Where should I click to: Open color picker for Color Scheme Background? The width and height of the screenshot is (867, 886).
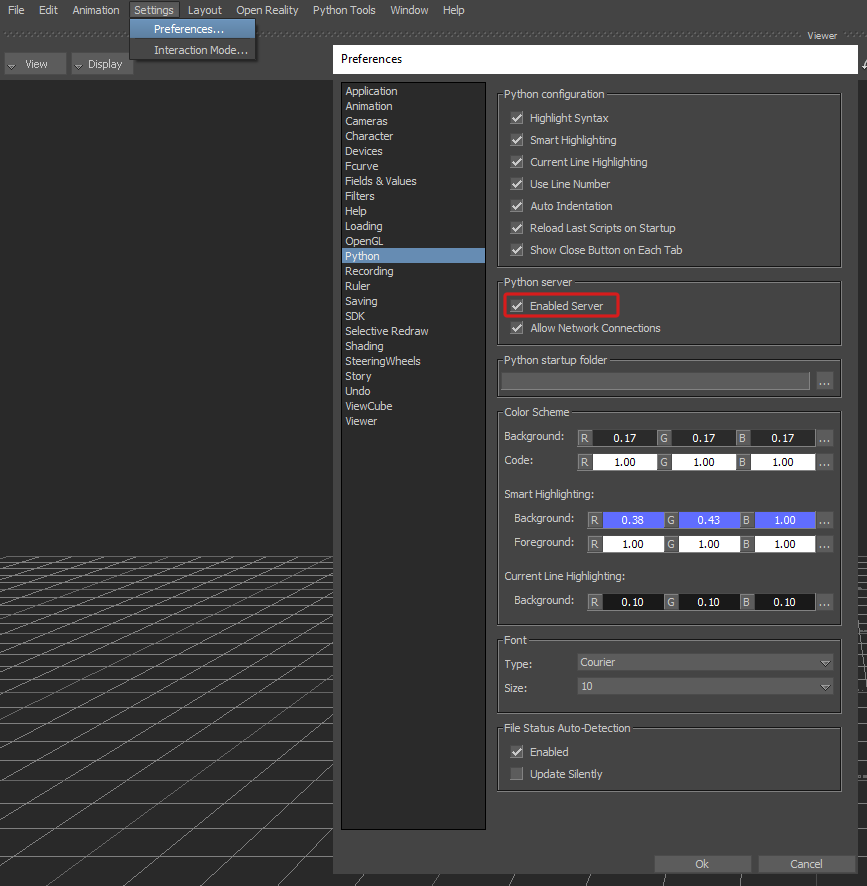(825, 438)
